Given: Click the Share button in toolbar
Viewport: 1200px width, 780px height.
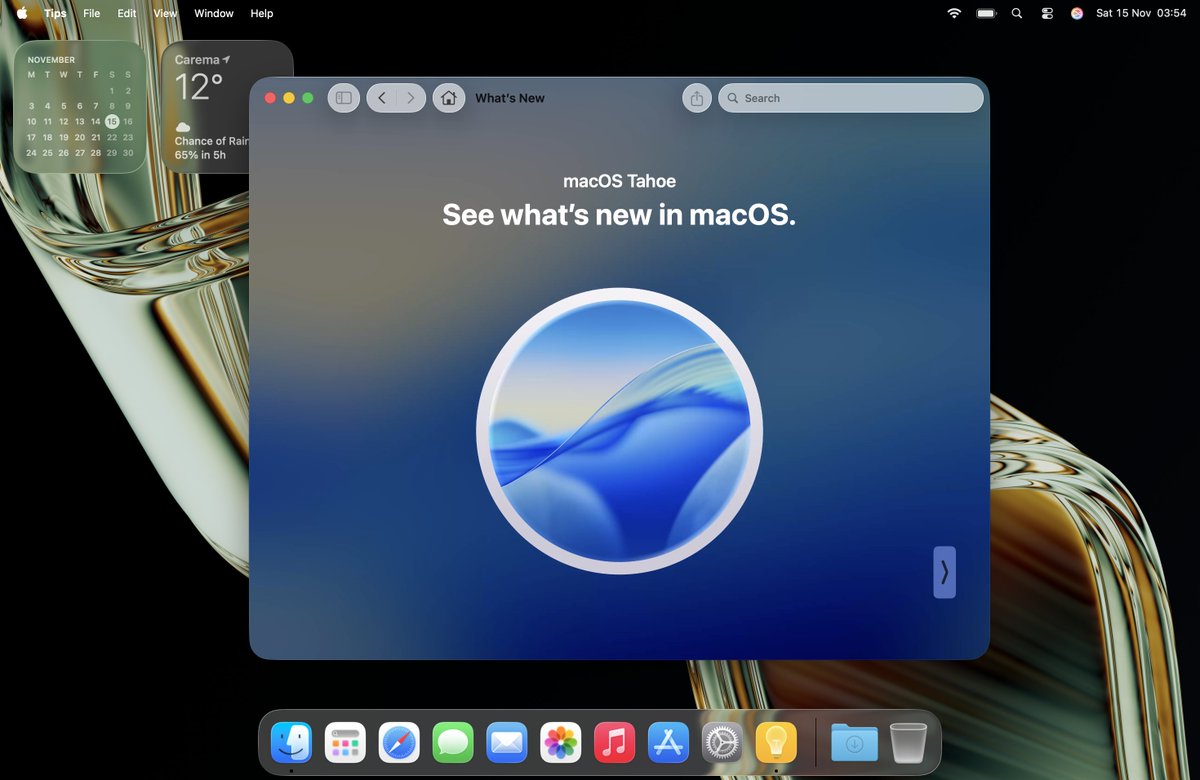Looking at the screenshot, I should [x=697, y=98].
